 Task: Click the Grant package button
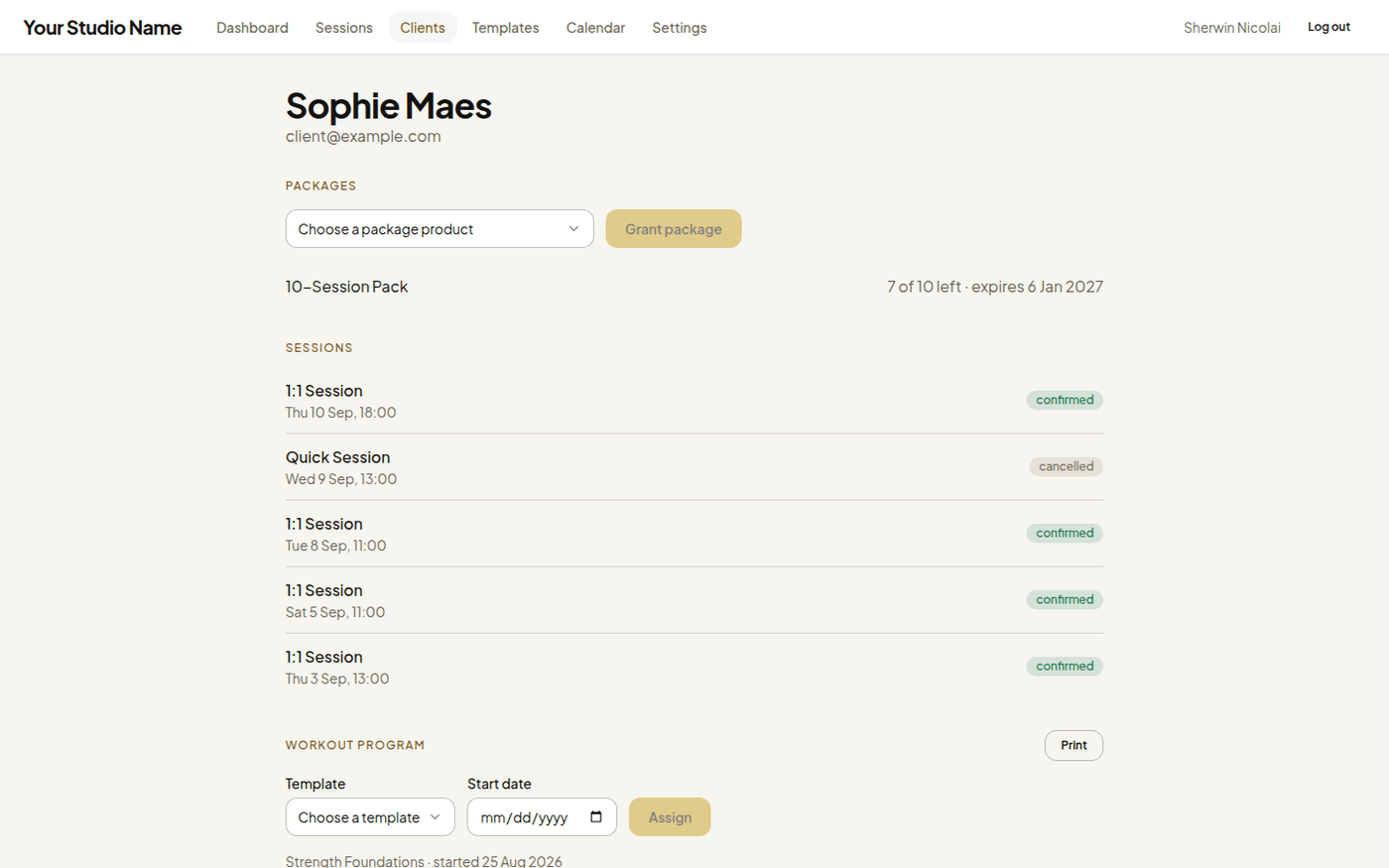[674, 229]
